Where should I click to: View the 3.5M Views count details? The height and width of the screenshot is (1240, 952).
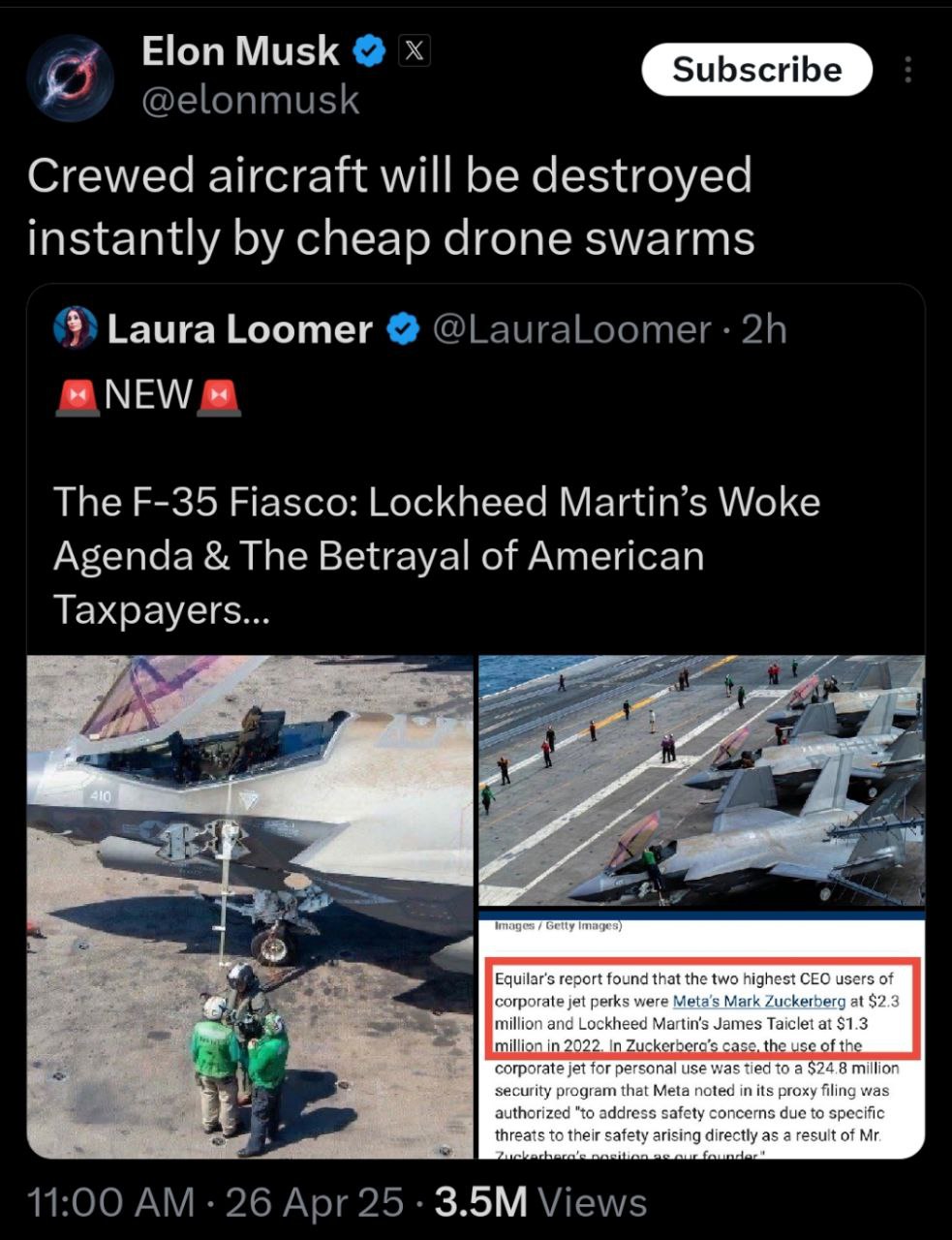540,1203
